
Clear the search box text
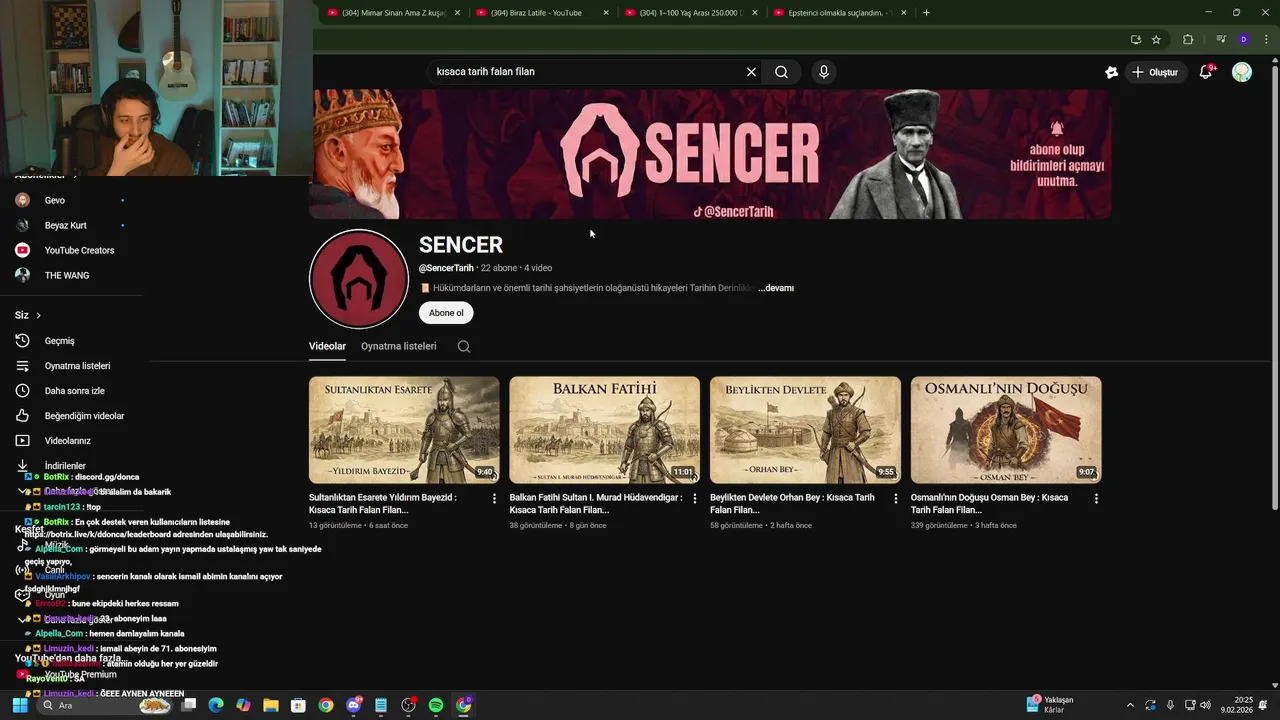(751, 72)
